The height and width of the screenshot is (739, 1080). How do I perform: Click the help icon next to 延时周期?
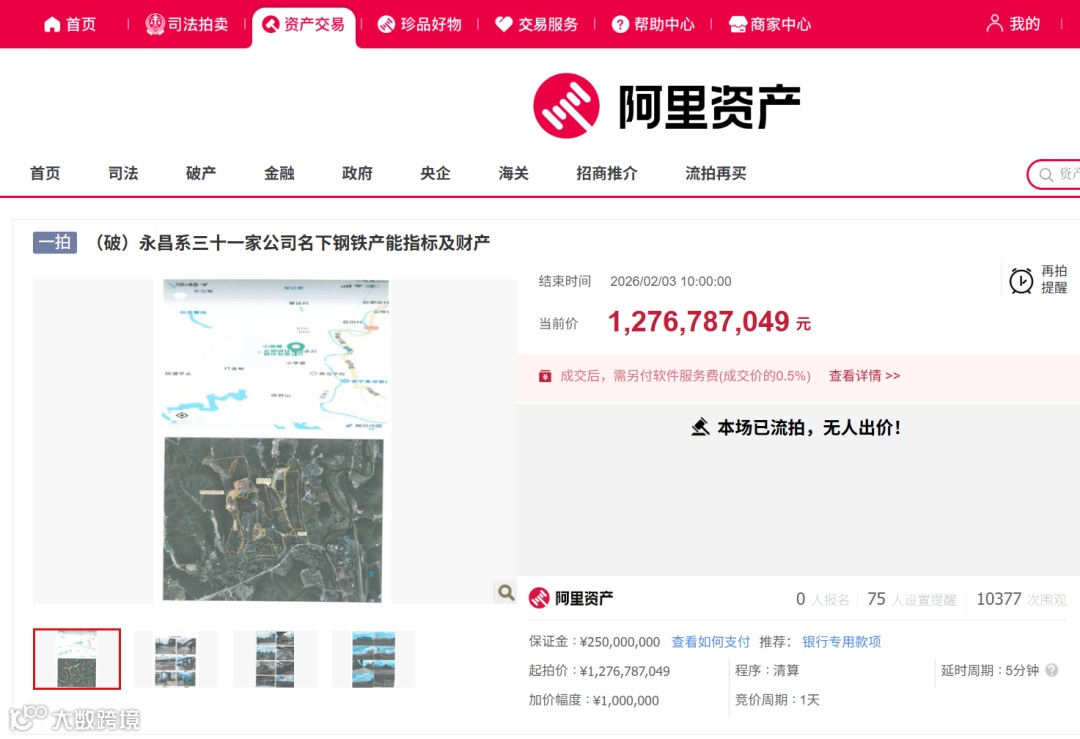click(x=1052, y=670)
